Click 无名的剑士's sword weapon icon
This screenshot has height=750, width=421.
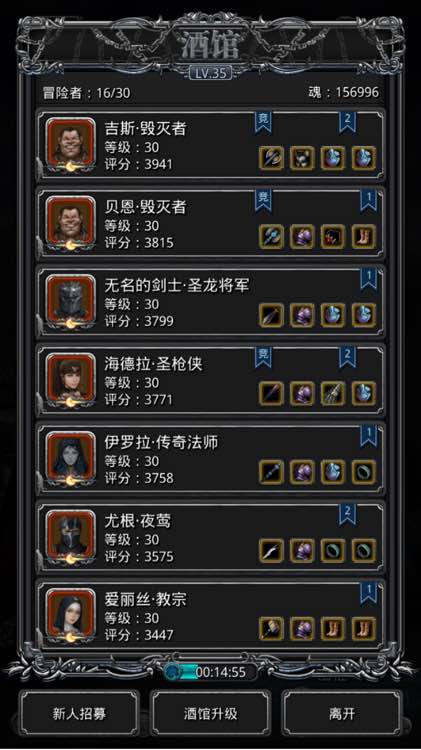pyautogui.click(x=271, y=315)
